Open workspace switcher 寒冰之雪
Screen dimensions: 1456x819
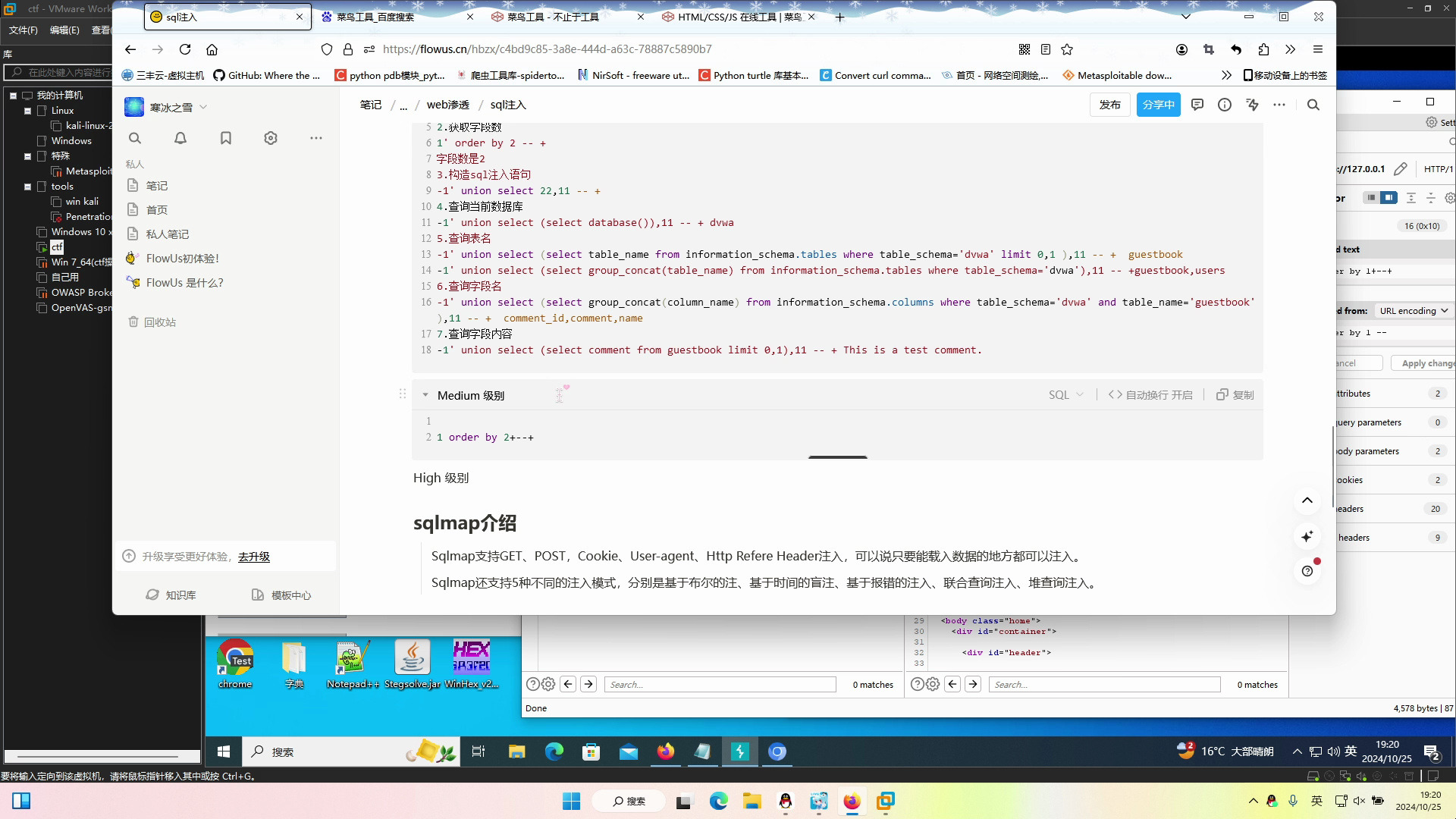pyautogui.click(x=167, y=108)
